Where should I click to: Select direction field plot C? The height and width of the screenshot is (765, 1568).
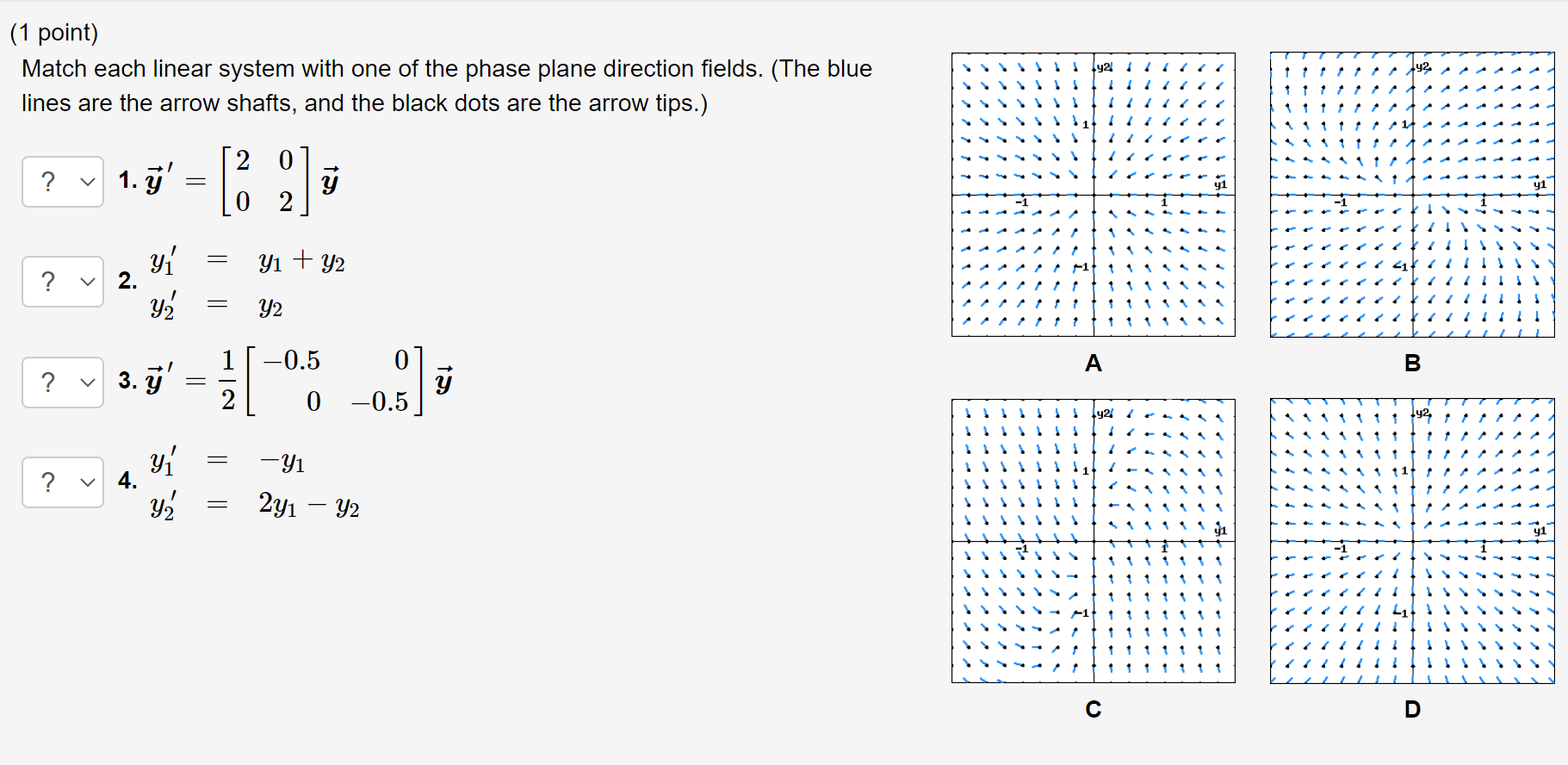click(1094, 541)
